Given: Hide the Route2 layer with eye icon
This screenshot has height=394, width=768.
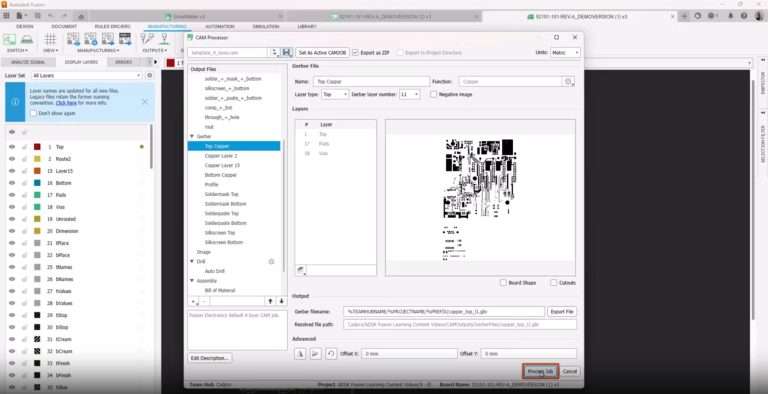Looking at the screenshot, I should [x=12, y=159].
